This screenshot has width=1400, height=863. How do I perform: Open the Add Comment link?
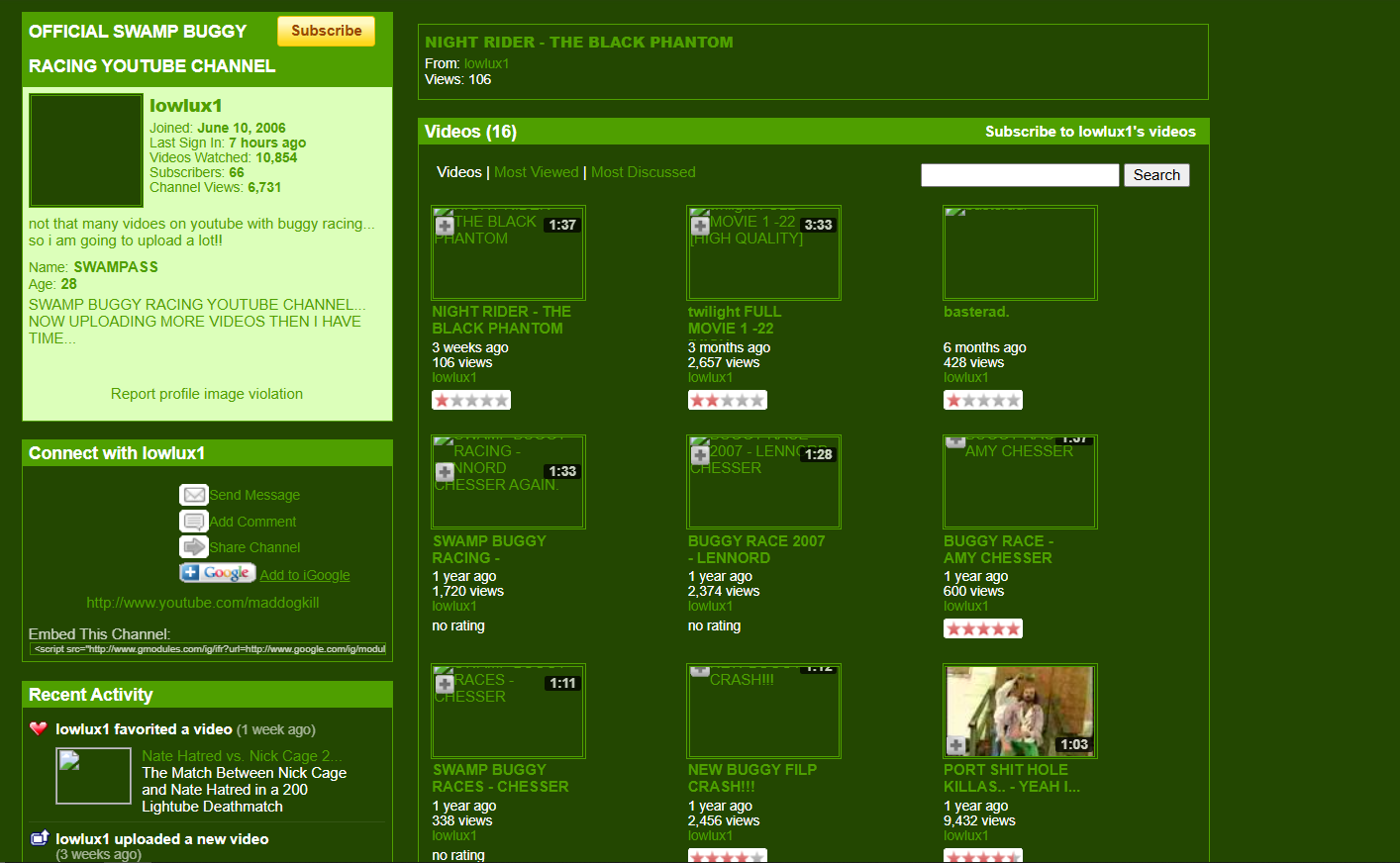point(252,522)
